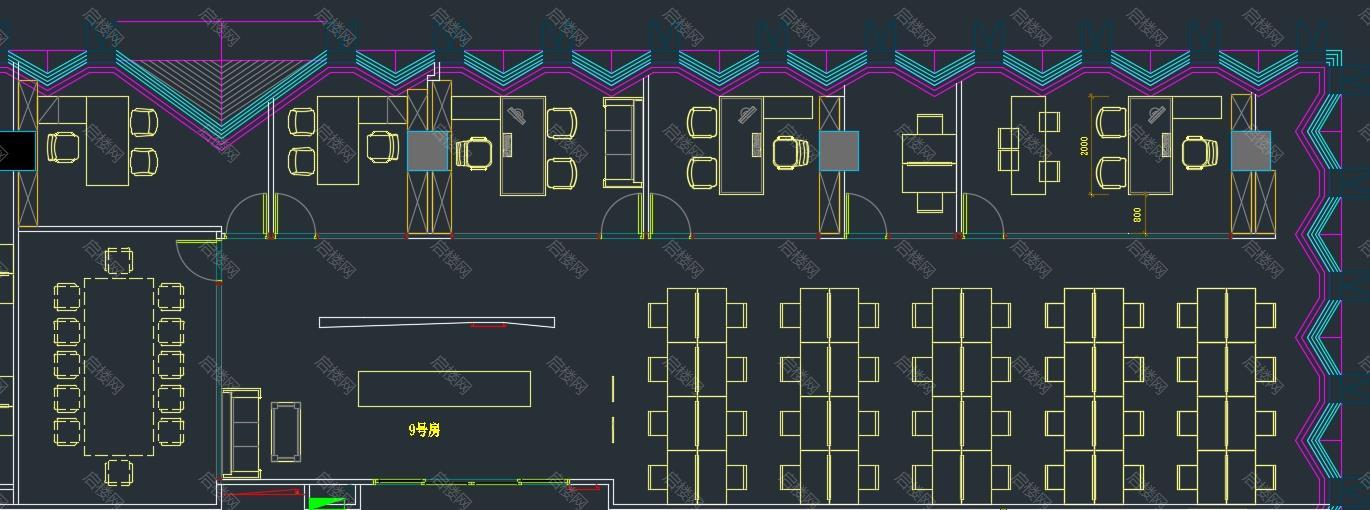
Task: Click the executive chair beside the 2000 dimension
Action: tap(1199, 152)
